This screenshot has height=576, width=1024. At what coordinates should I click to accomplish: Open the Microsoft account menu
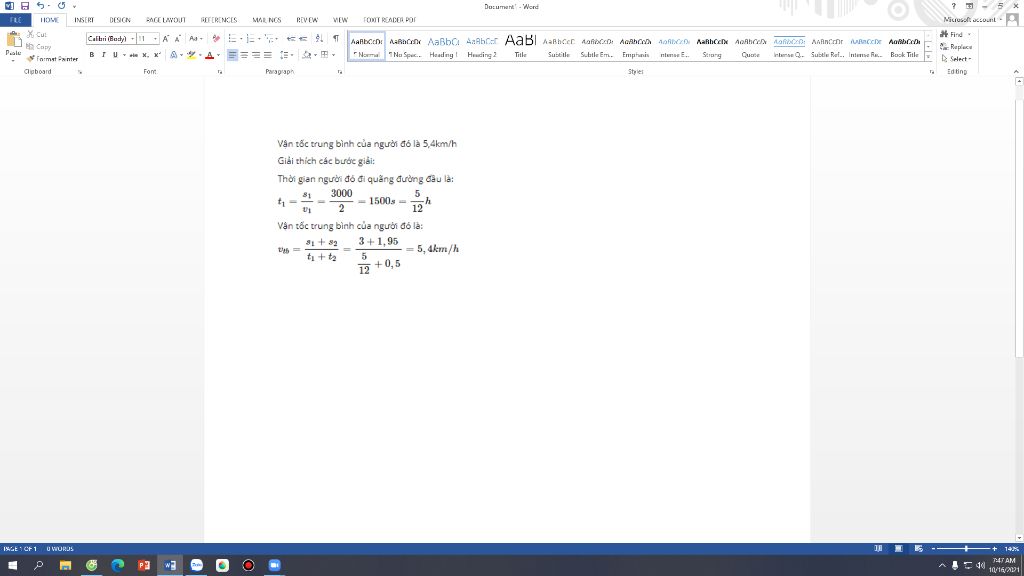pos(973,20)
